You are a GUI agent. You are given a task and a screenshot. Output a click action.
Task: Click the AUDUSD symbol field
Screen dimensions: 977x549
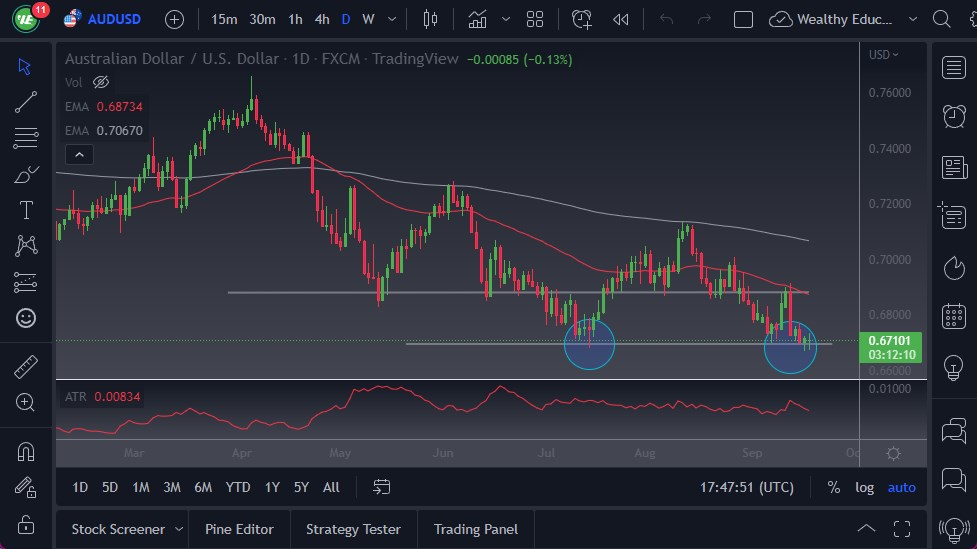[x=114, y=19]
